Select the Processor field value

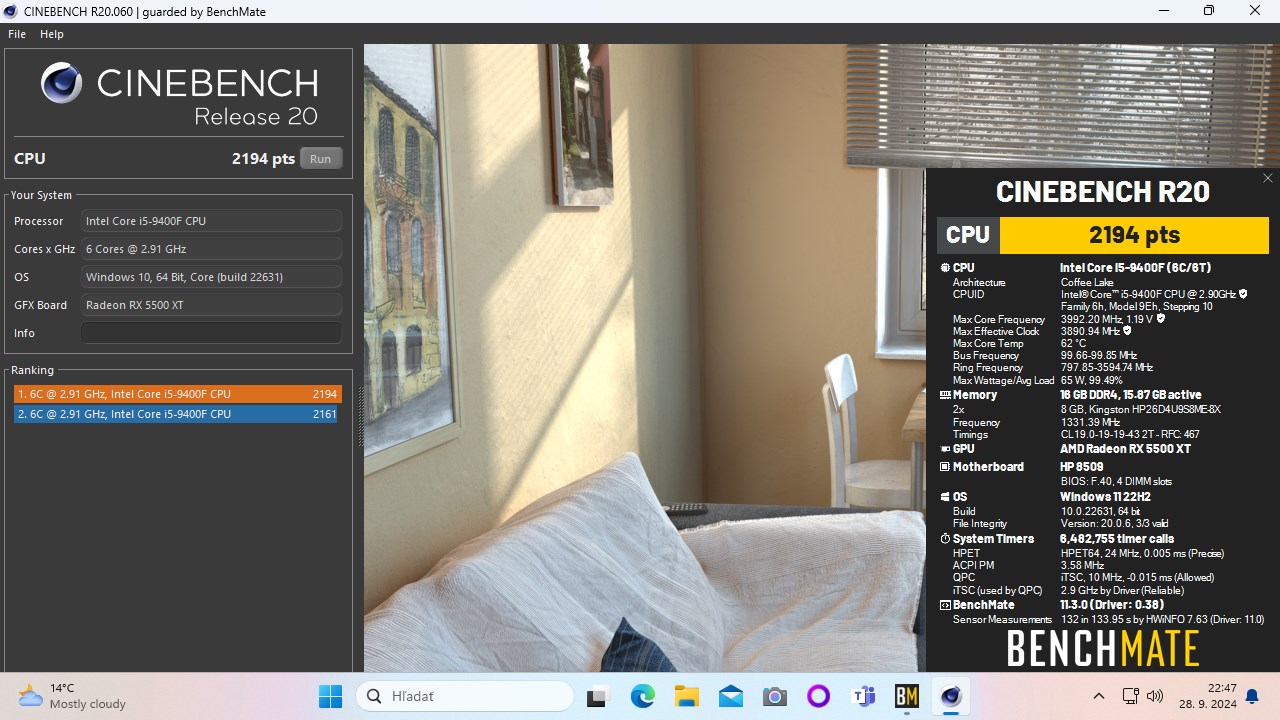[211, 221]
